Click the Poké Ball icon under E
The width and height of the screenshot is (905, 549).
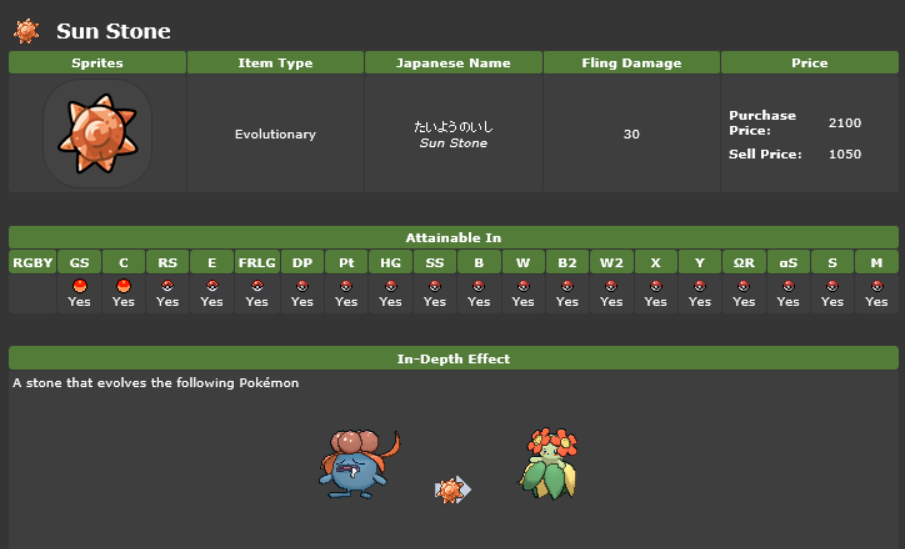(x=212, y=286)
